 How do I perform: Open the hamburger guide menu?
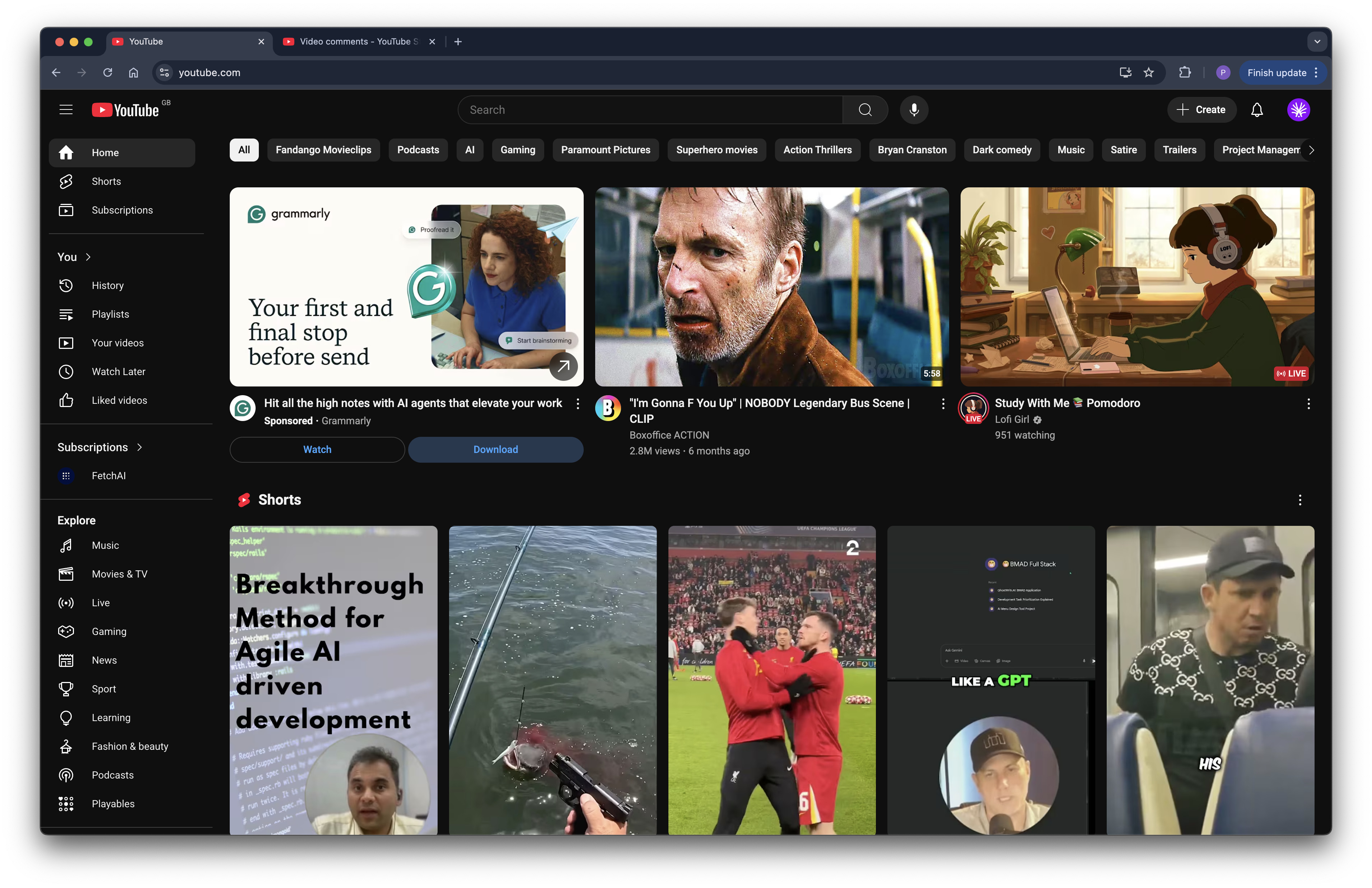pyautogui.click(x=66, y=109)
